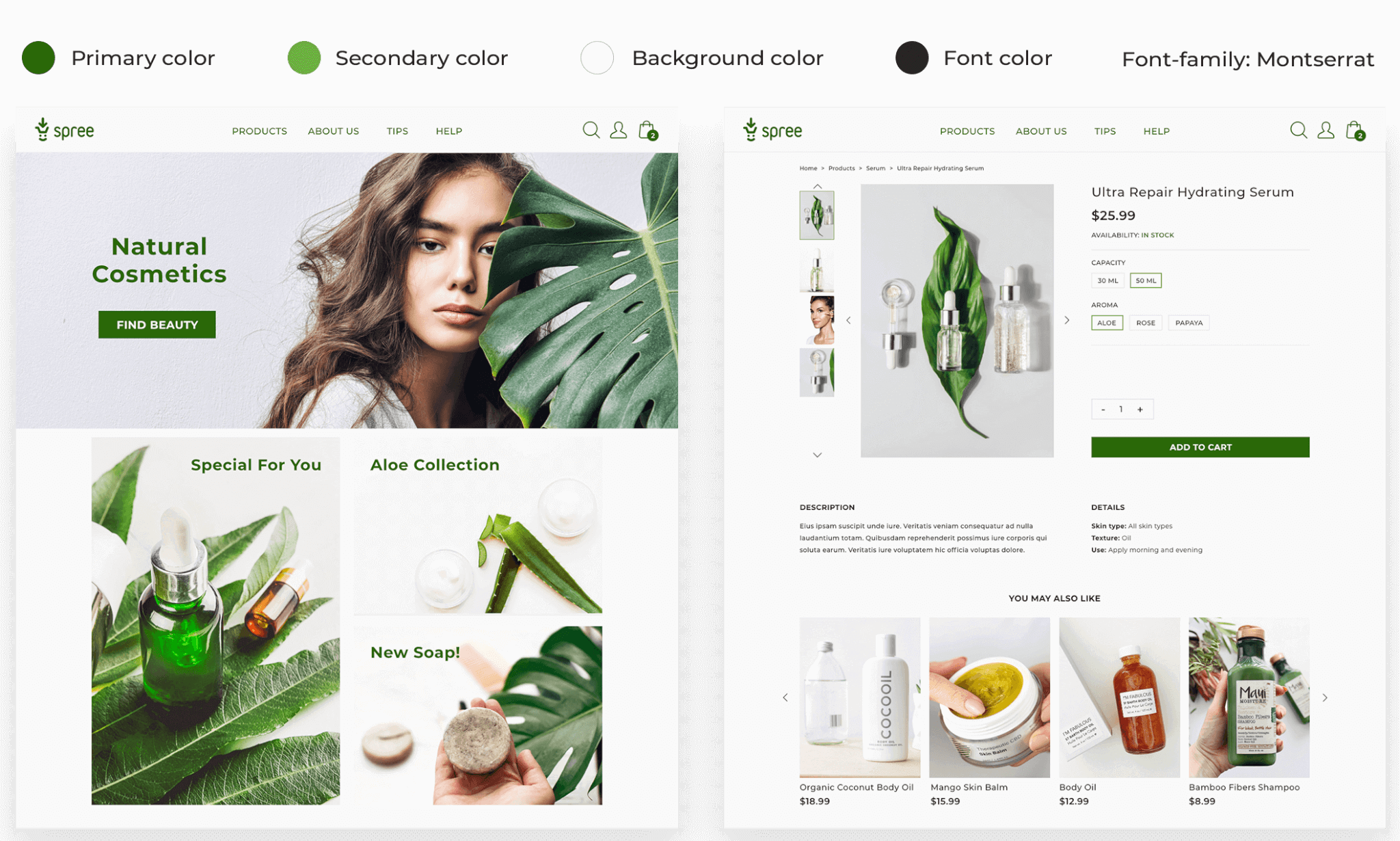Open the ABOUT US menu item
This screenshot has width=1400, height=841.
click(x=333, y=131)
